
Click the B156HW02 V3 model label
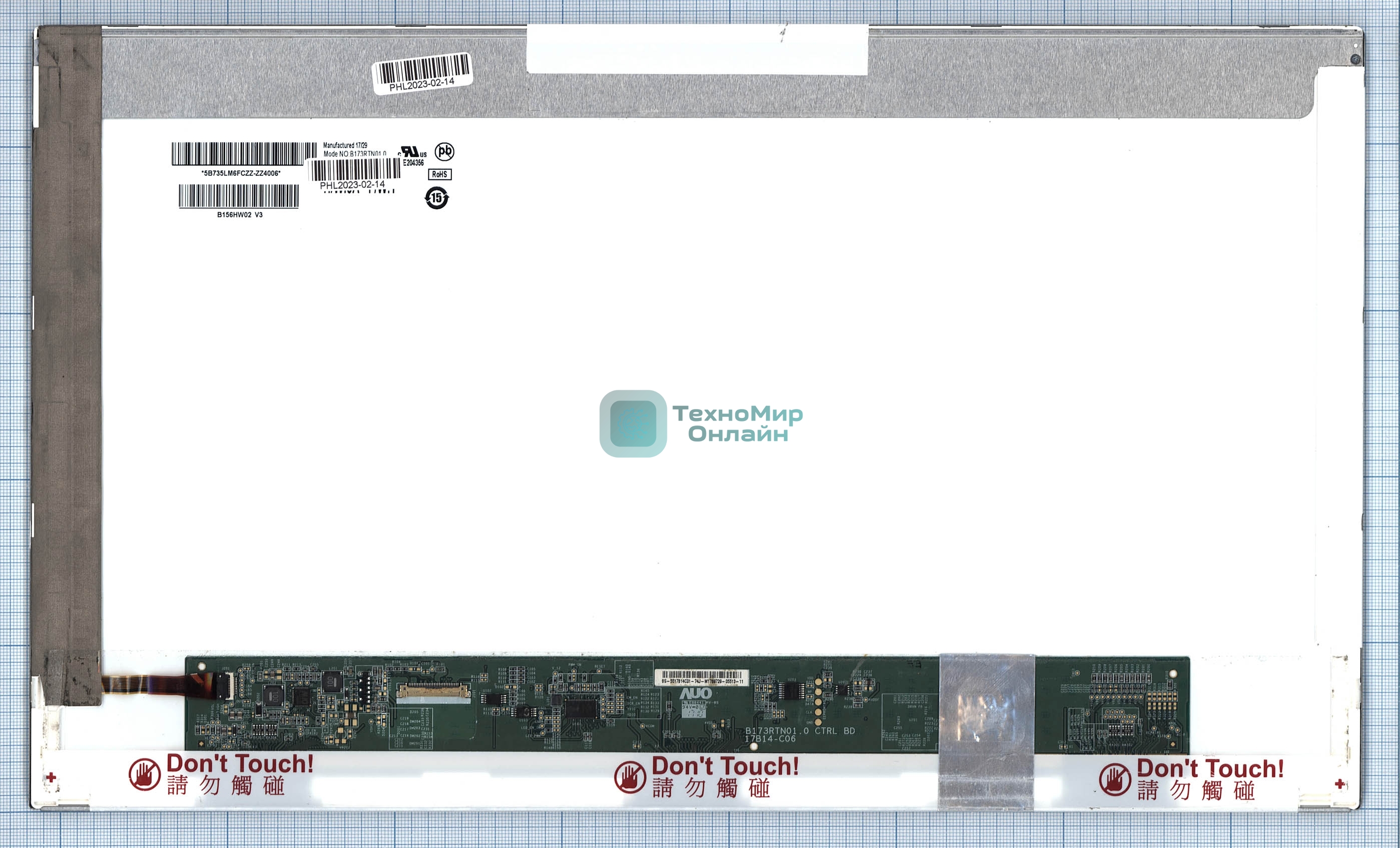(239, 215)
